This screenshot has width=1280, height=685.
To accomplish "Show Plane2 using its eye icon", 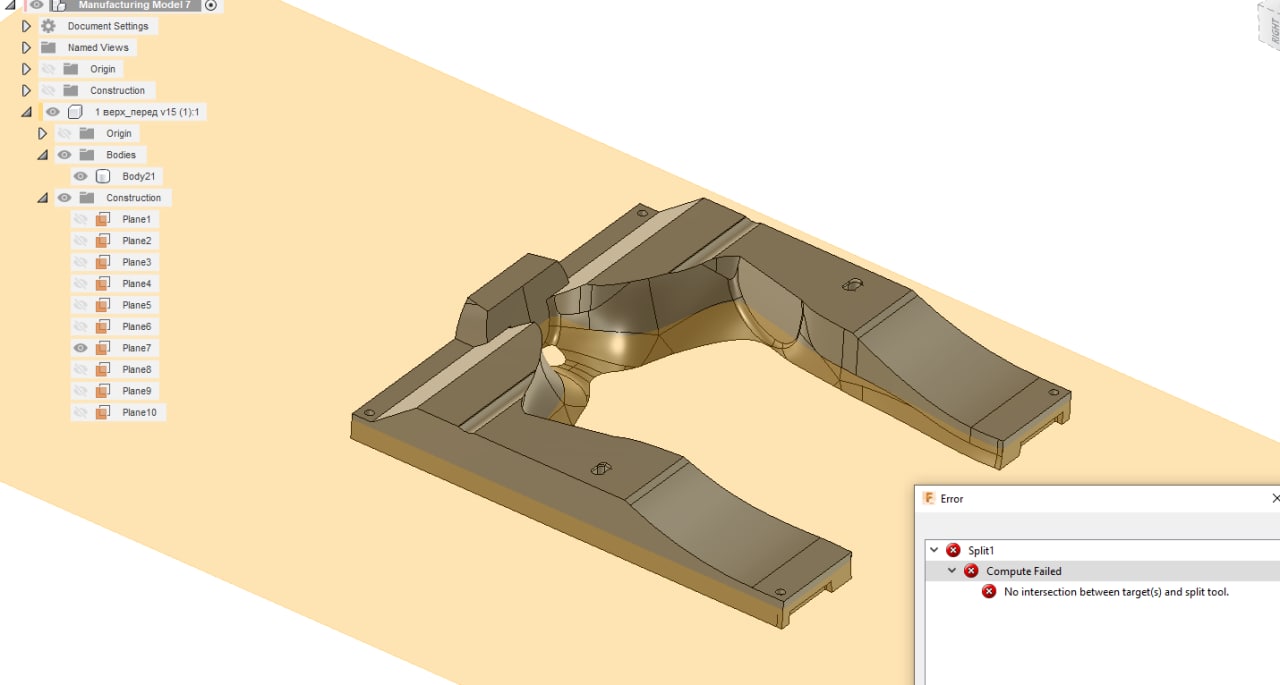I will pyautogui.click(x=81, y=241).
